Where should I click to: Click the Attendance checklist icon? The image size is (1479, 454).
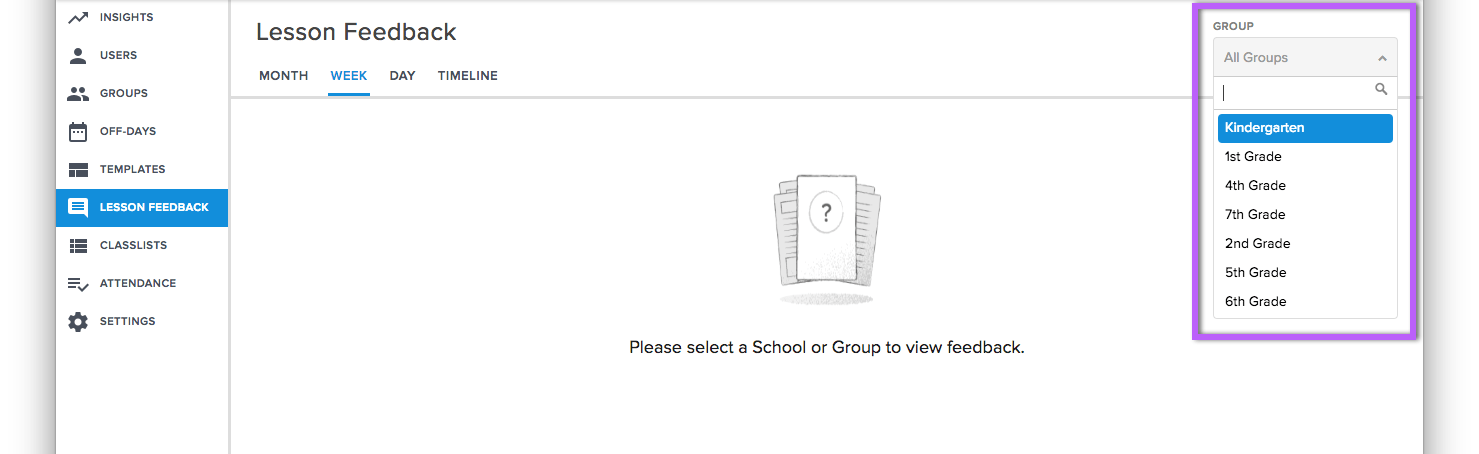[x=78, y=284]
